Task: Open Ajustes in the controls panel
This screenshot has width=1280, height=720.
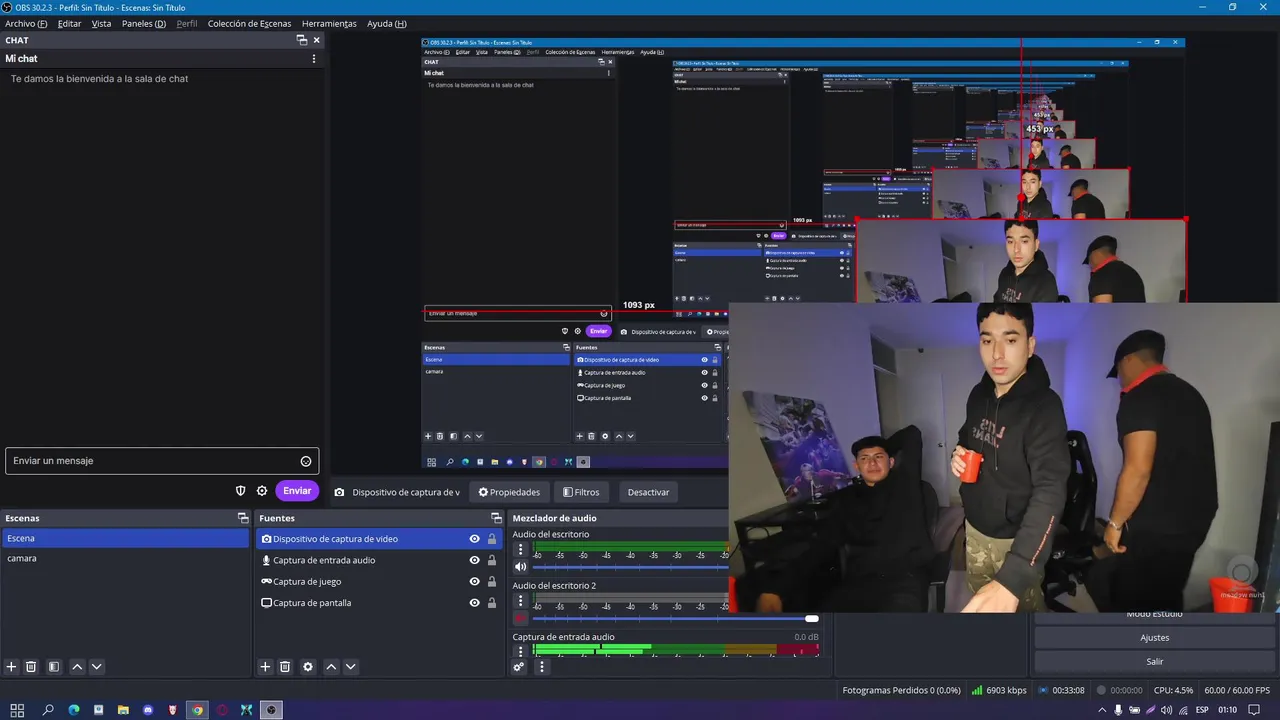Action: (1154, 638)
